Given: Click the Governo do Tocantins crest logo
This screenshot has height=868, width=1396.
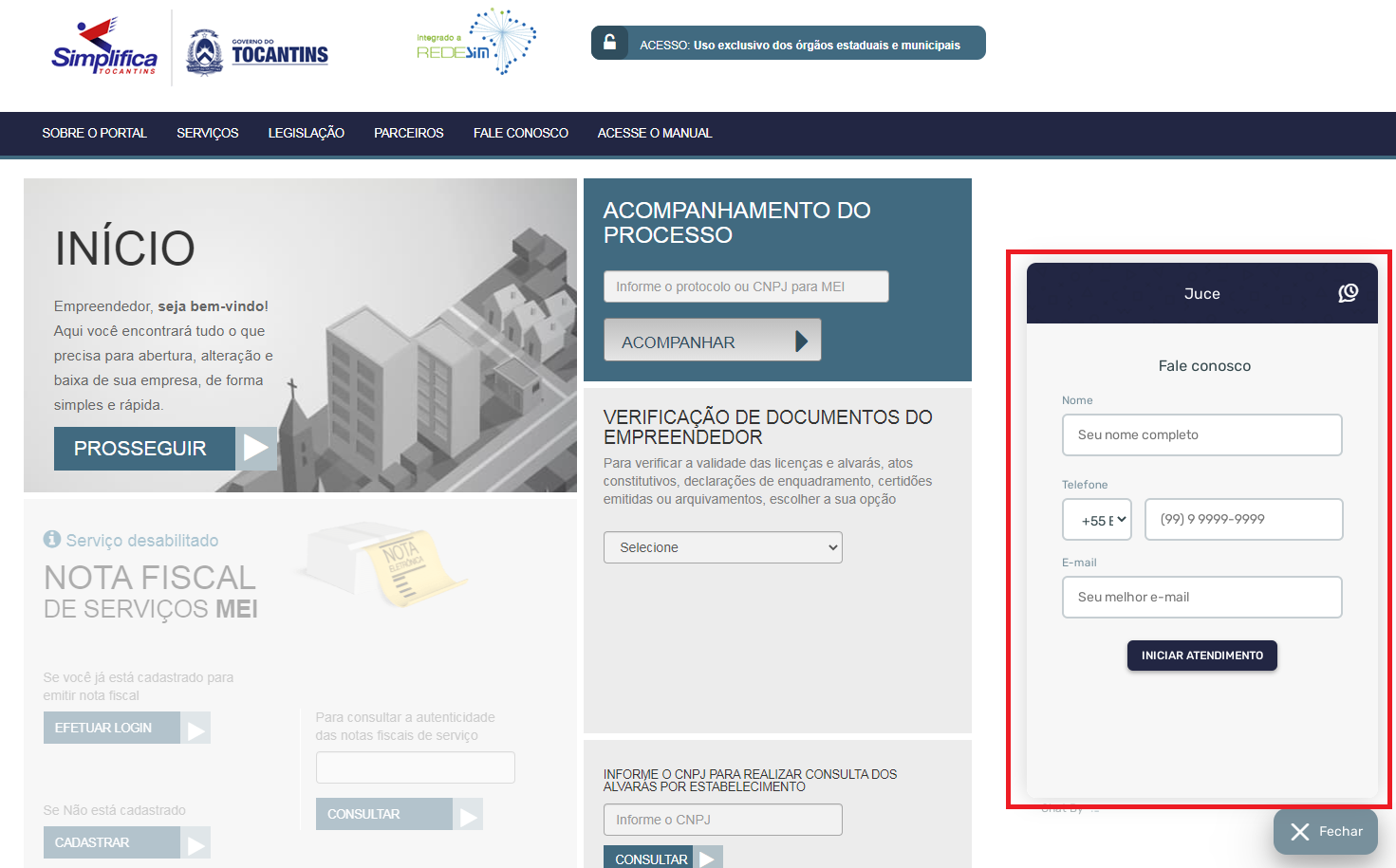Looking at the screenshot, I should (x=204, y=52).
